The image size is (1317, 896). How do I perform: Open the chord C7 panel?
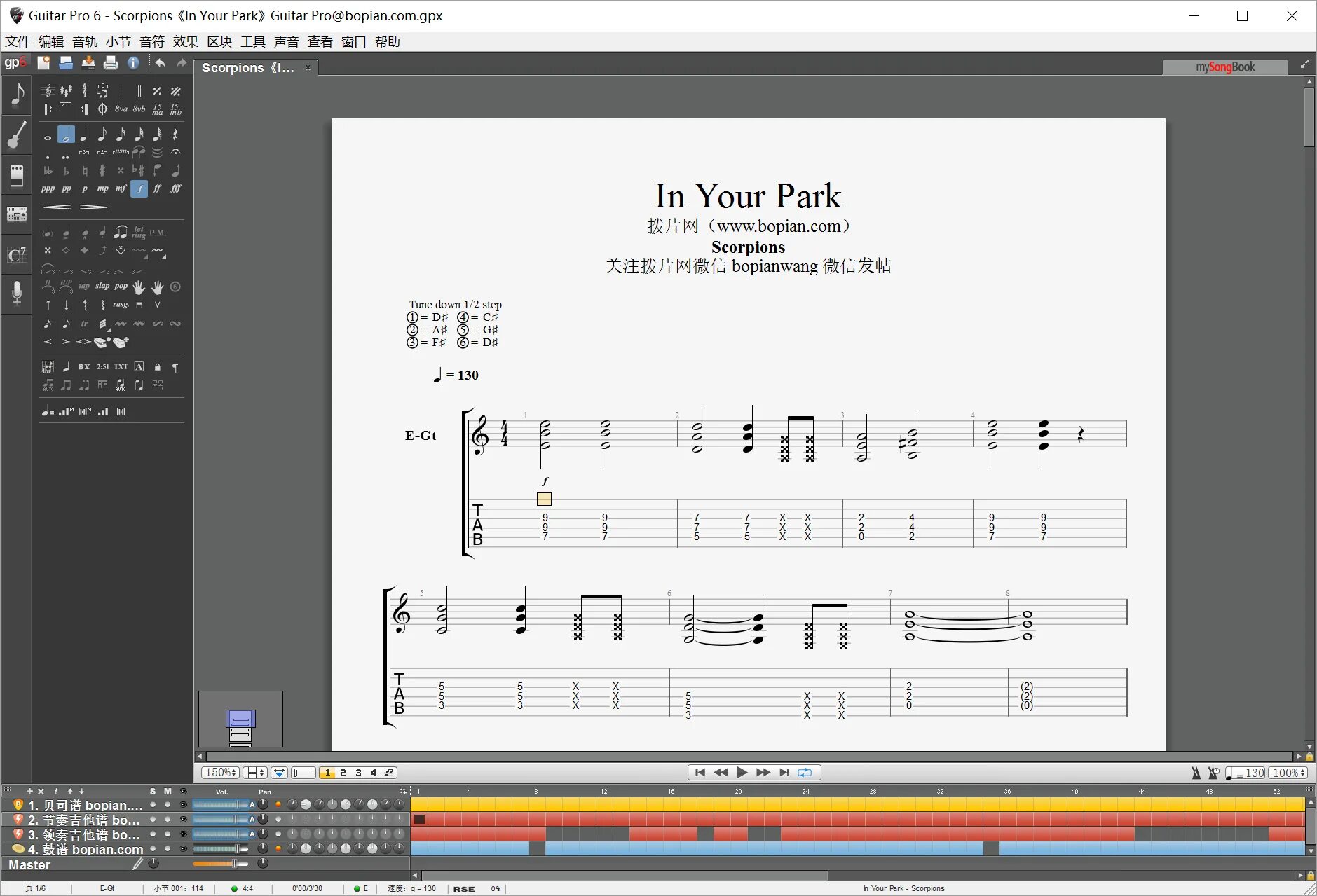(17, 254)
